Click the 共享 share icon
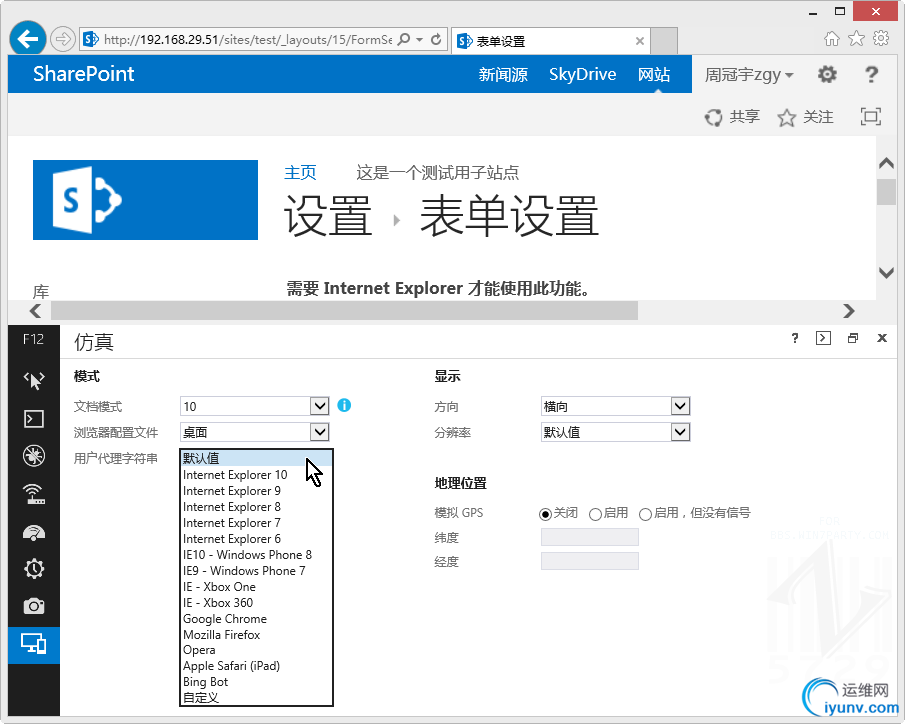This screenshot has width=905, height=724. 713,117
